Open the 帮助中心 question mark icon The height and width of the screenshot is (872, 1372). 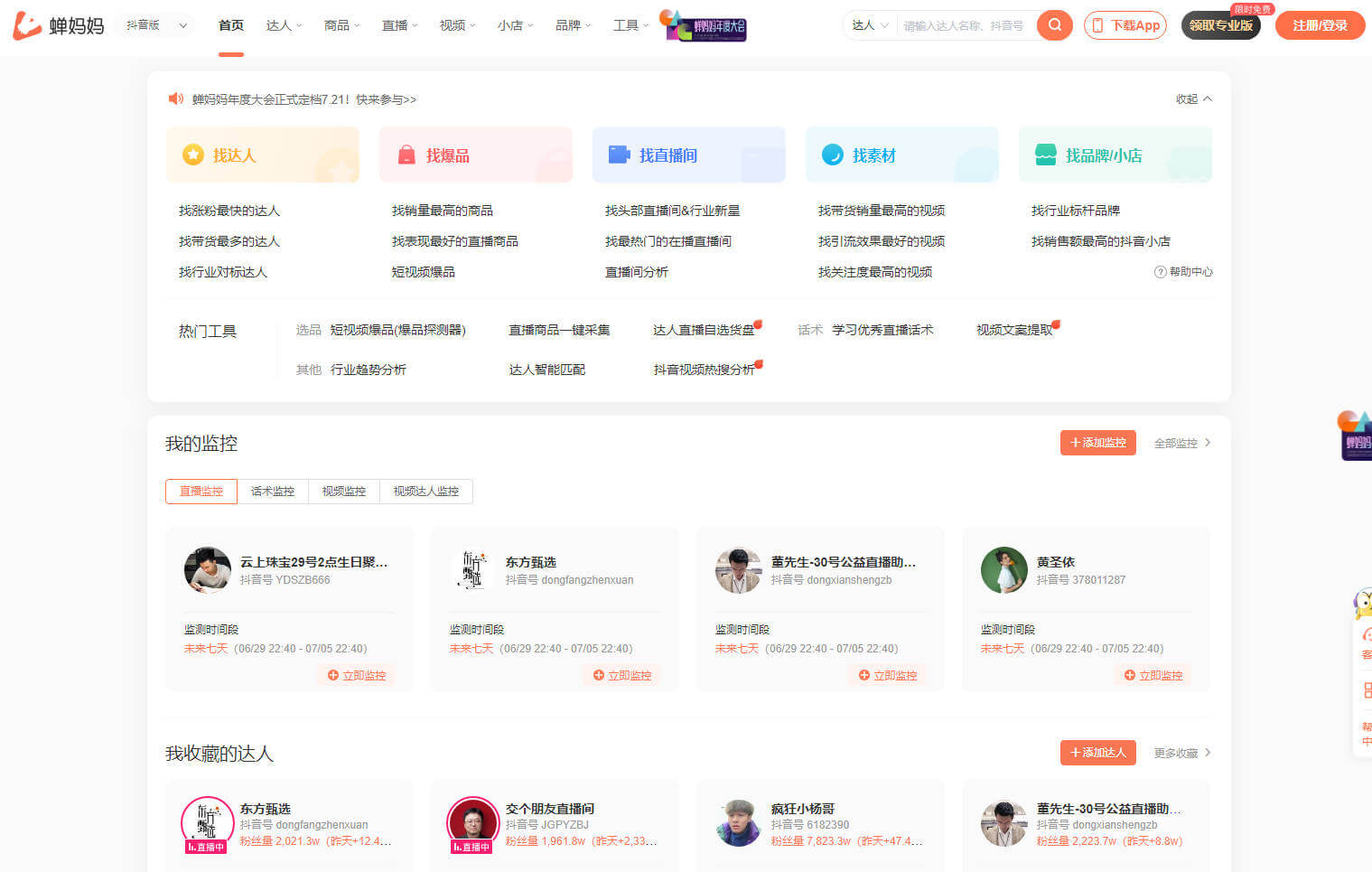point(1160,272)
